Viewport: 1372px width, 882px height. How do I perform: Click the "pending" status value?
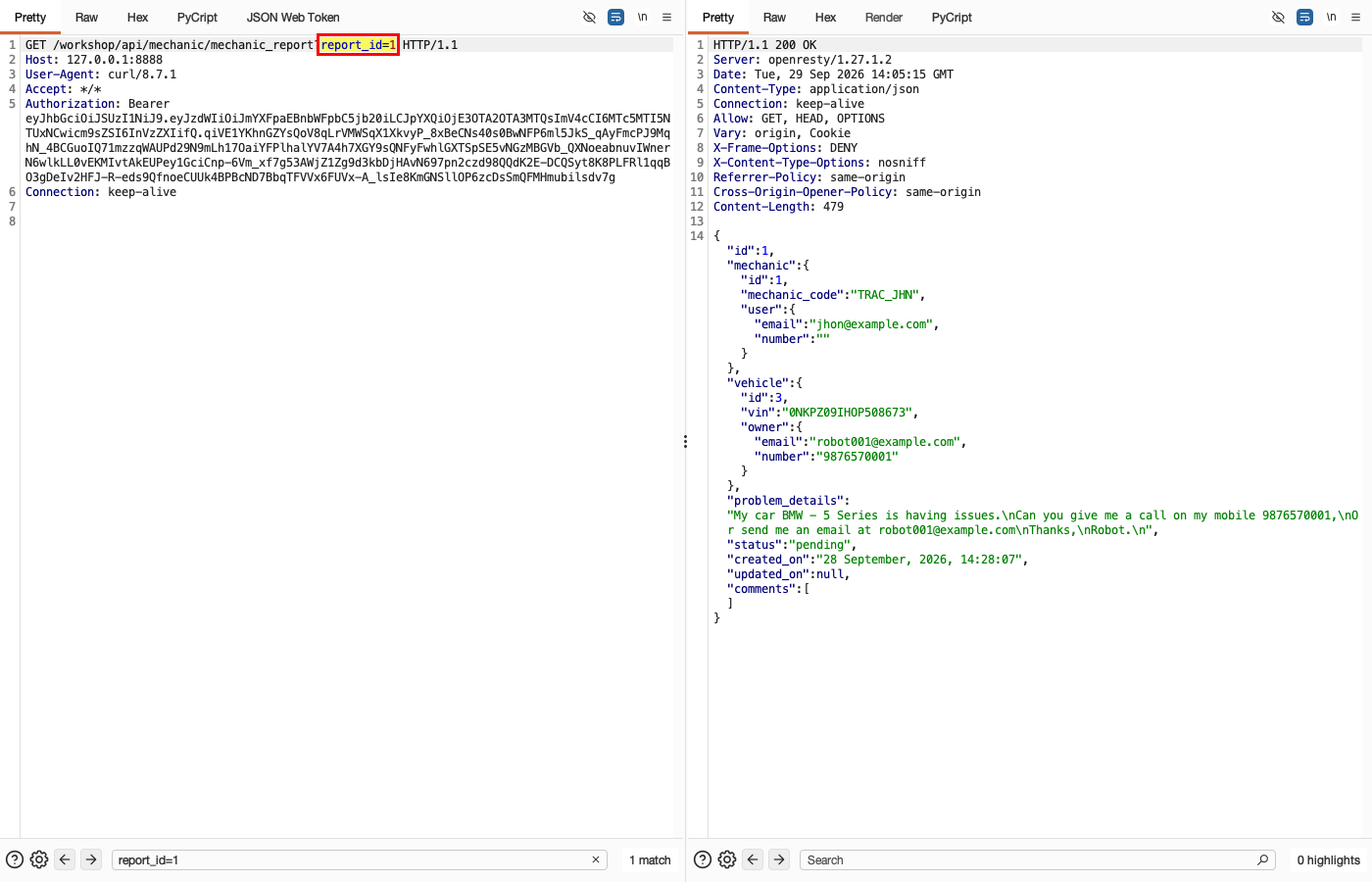pos(819,545)
